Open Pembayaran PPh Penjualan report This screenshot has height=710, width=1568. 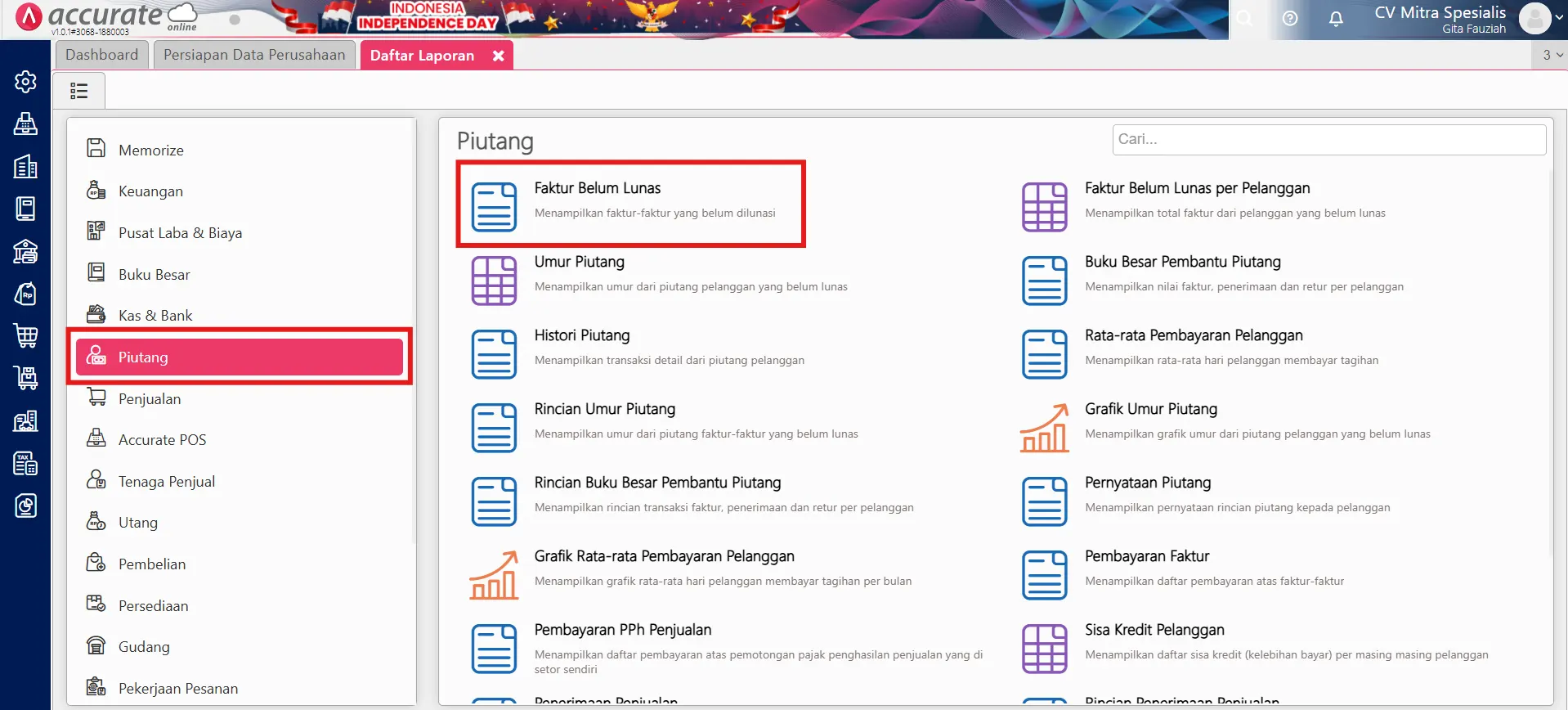[x=623, y=630]
